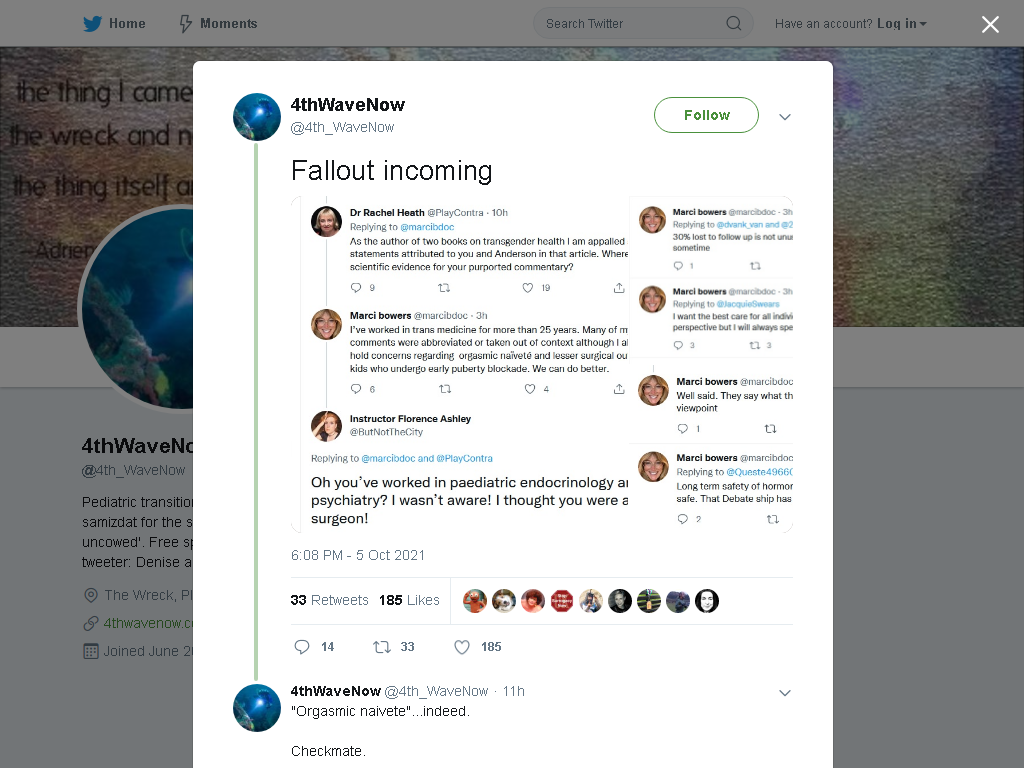This screenshot has width=1024, height=768.
Task: Reply to tweet with 14 comments icon
Action: pos(302,647)
